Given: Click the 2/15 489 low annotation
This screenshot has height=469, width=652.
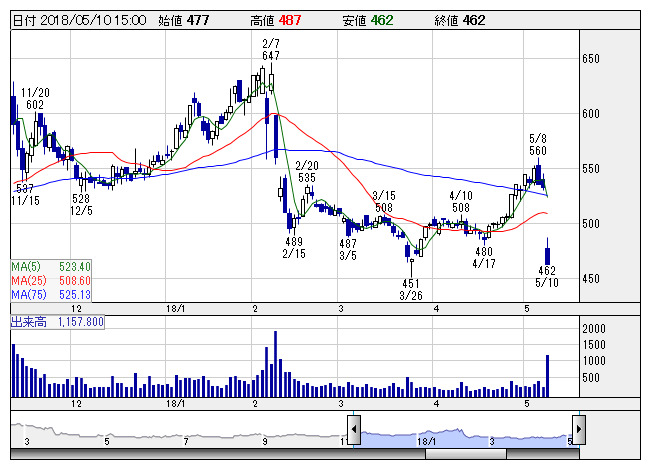Looking at the screenshot, I should tap(294, 248).
